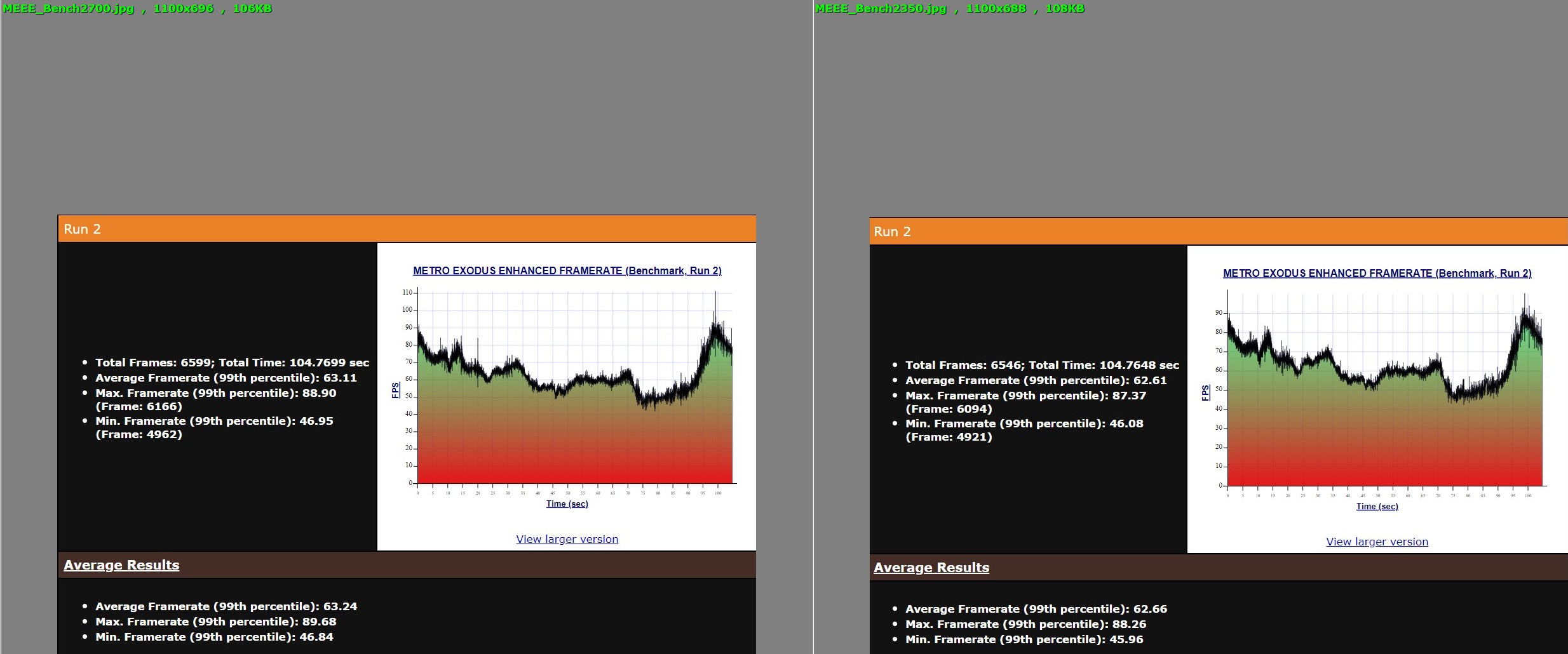
Task: Select 'Total Frames: 6546' line
Action: [x=1042, y=365]
